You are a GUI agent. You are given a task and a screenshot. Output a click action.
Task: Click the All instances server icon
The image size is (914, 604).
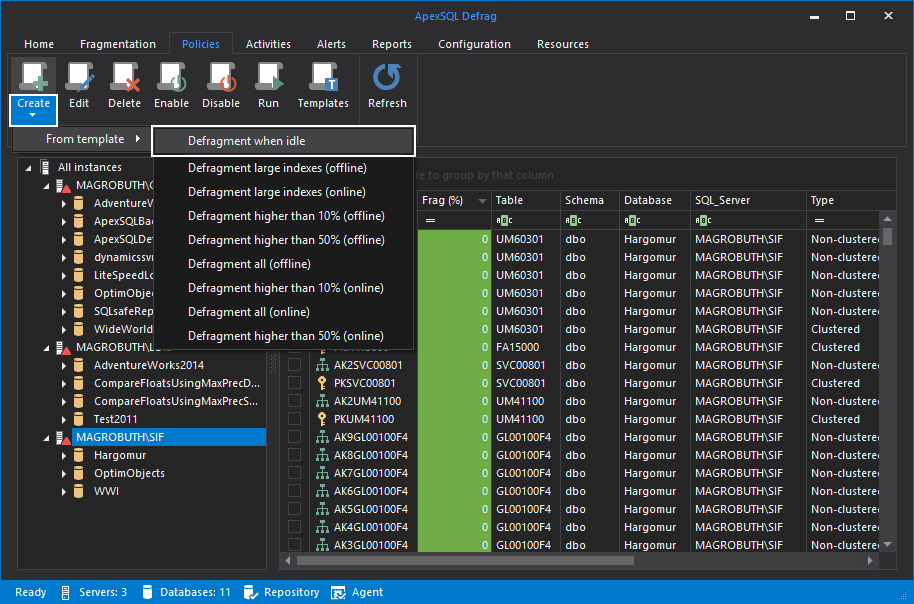tap(45, 167)
